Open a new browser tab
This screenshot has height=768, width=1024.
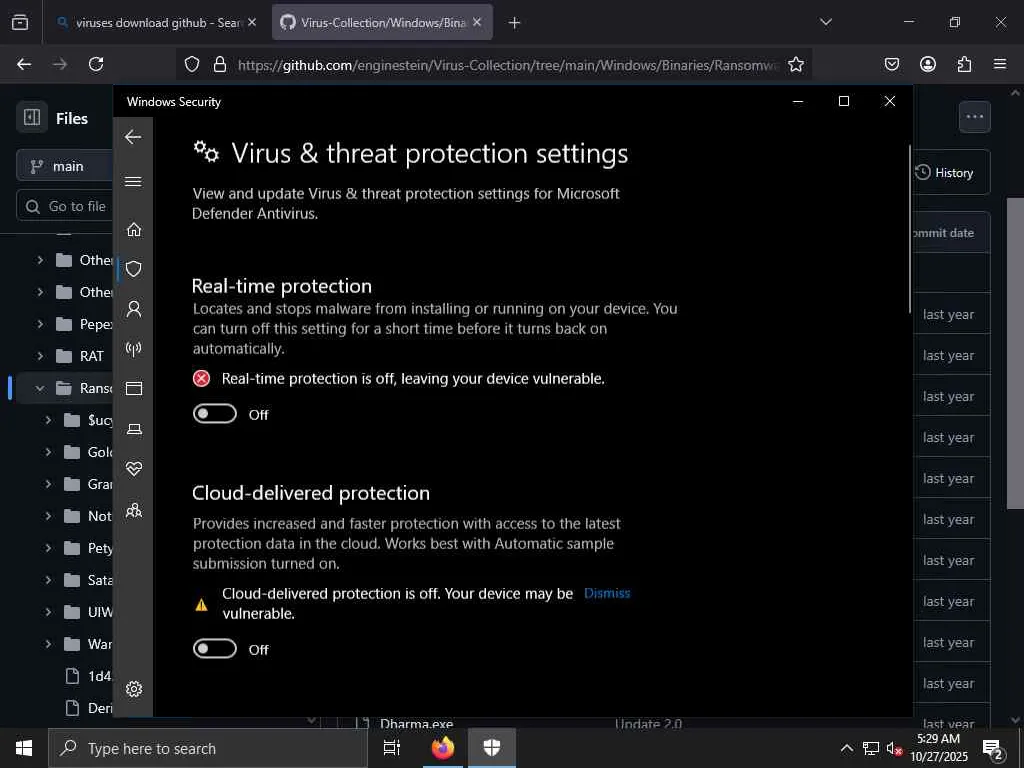click(514, 22)
